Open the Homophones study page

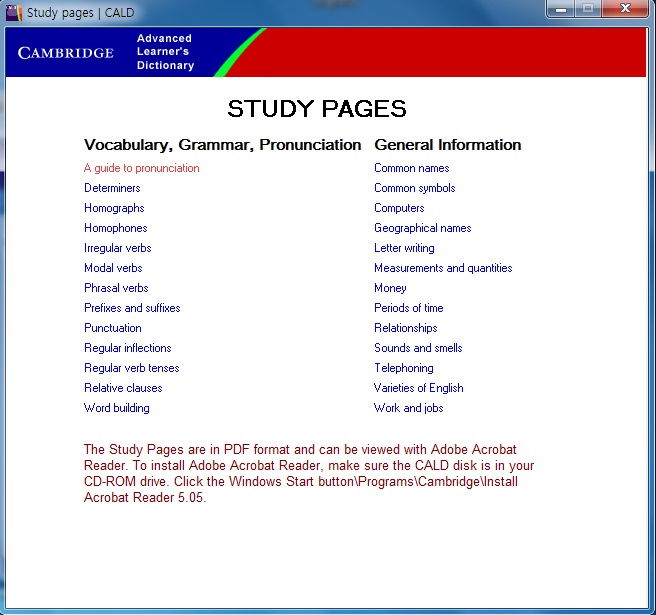(116, 228)
